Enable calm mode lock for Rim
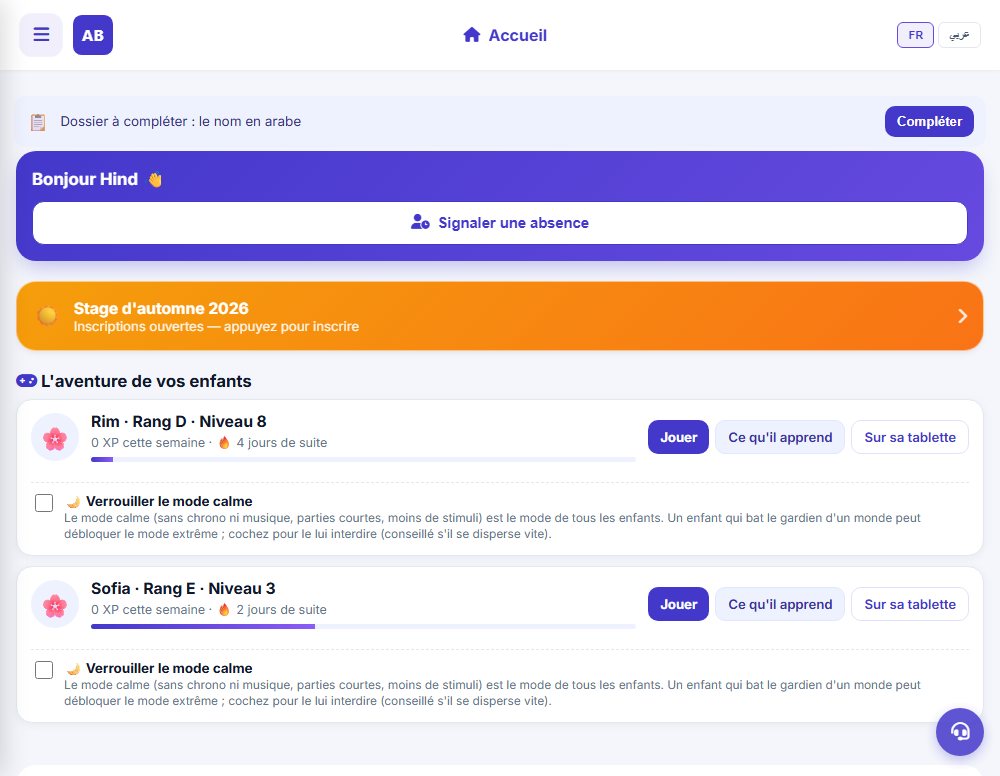Viewport: 1000px width, 776px height. click(x=44, y=503)
